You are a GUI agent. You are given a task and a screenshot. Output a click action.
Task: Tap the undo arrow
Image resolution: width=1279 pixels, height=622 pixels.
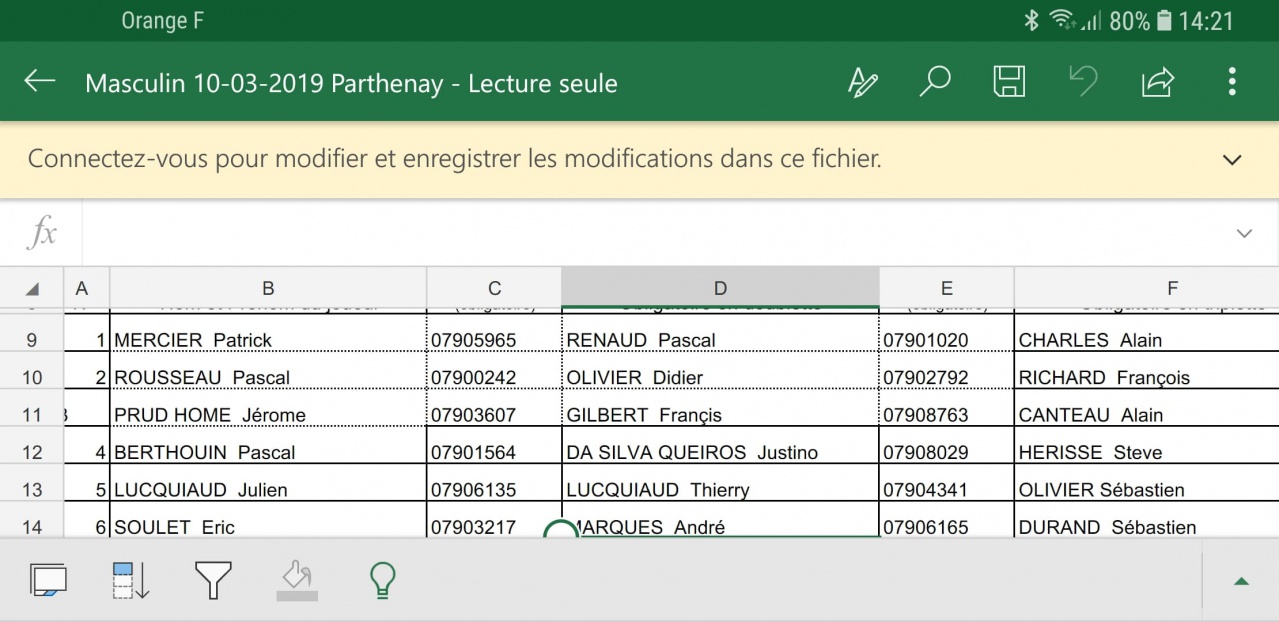tap(1083, 82)
